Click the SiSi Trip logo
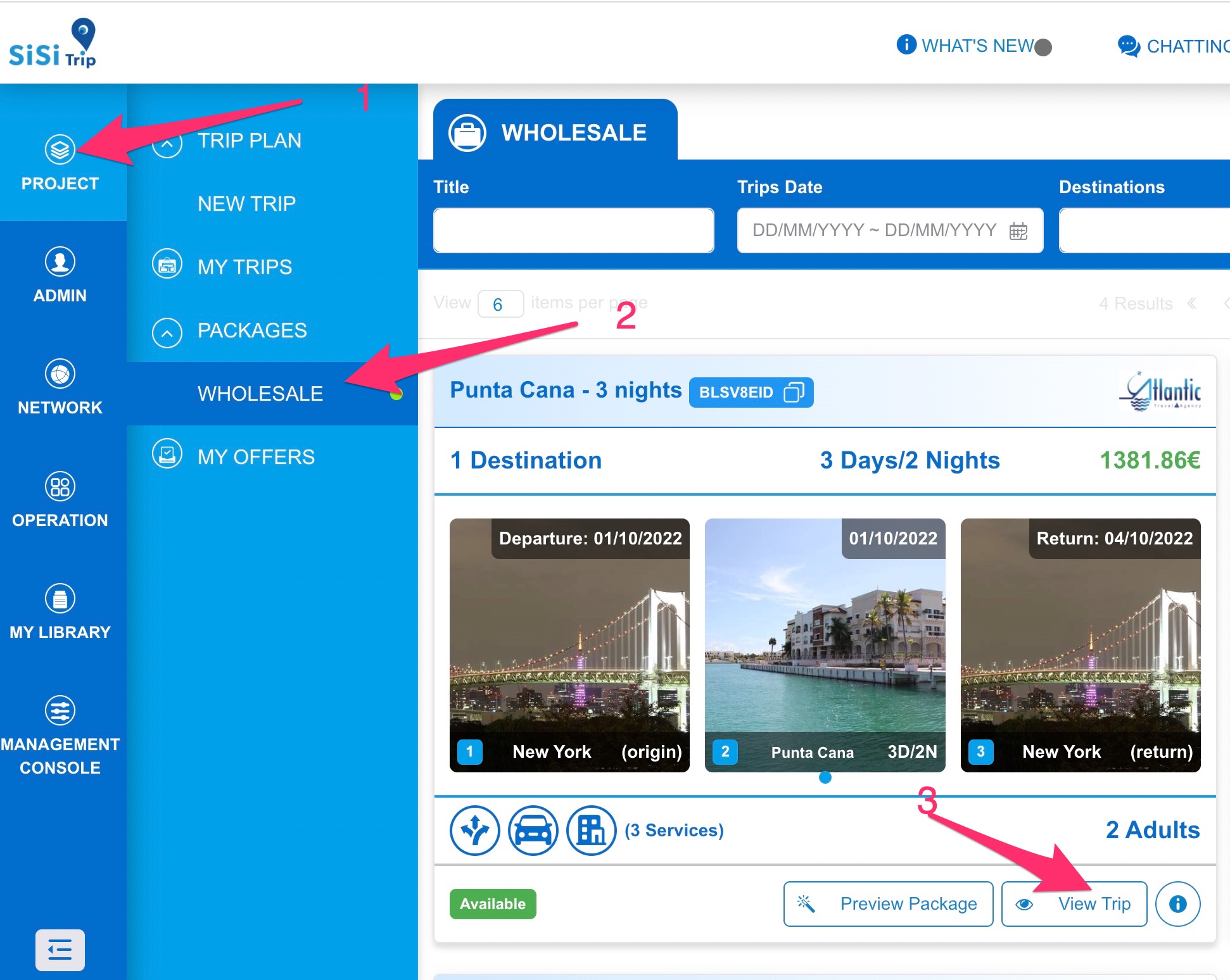The height and width of the screenshot is (980, 1230). pyautogui.click(x=53, y=43)
